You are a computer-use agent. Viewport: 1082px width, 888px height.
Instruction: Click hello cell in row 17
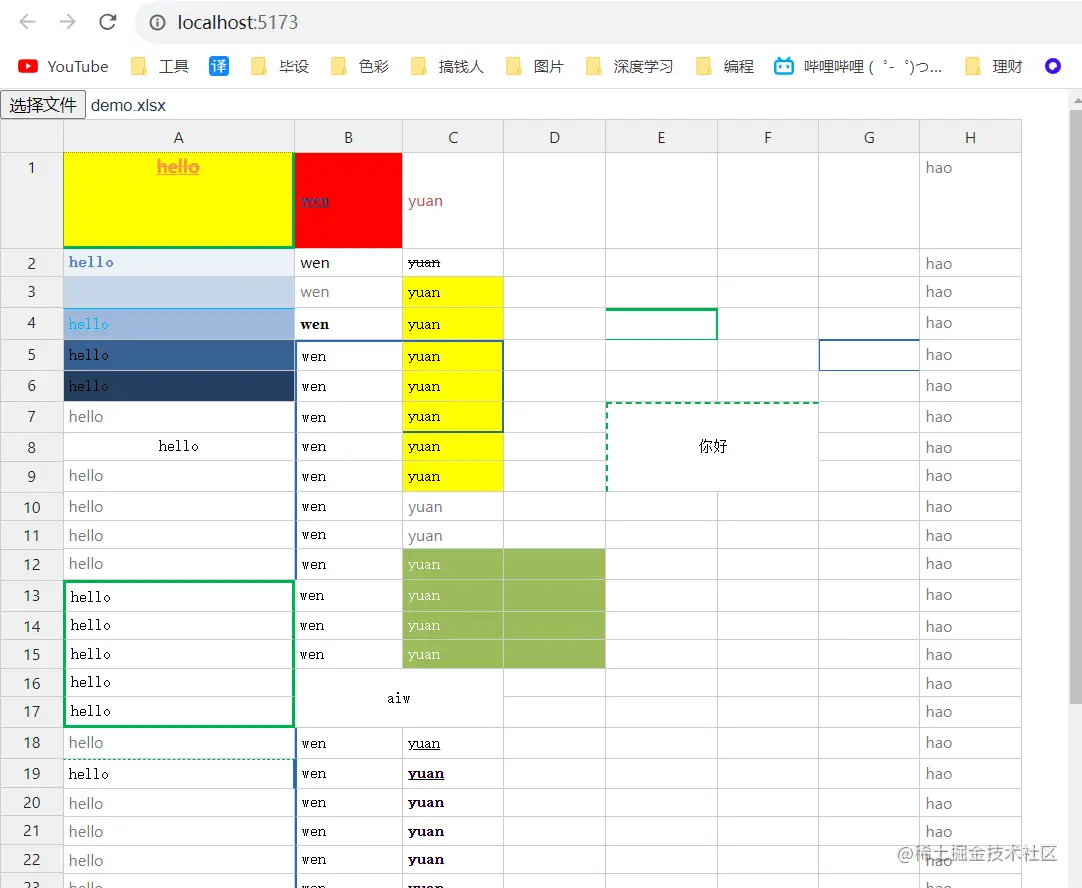179,711
